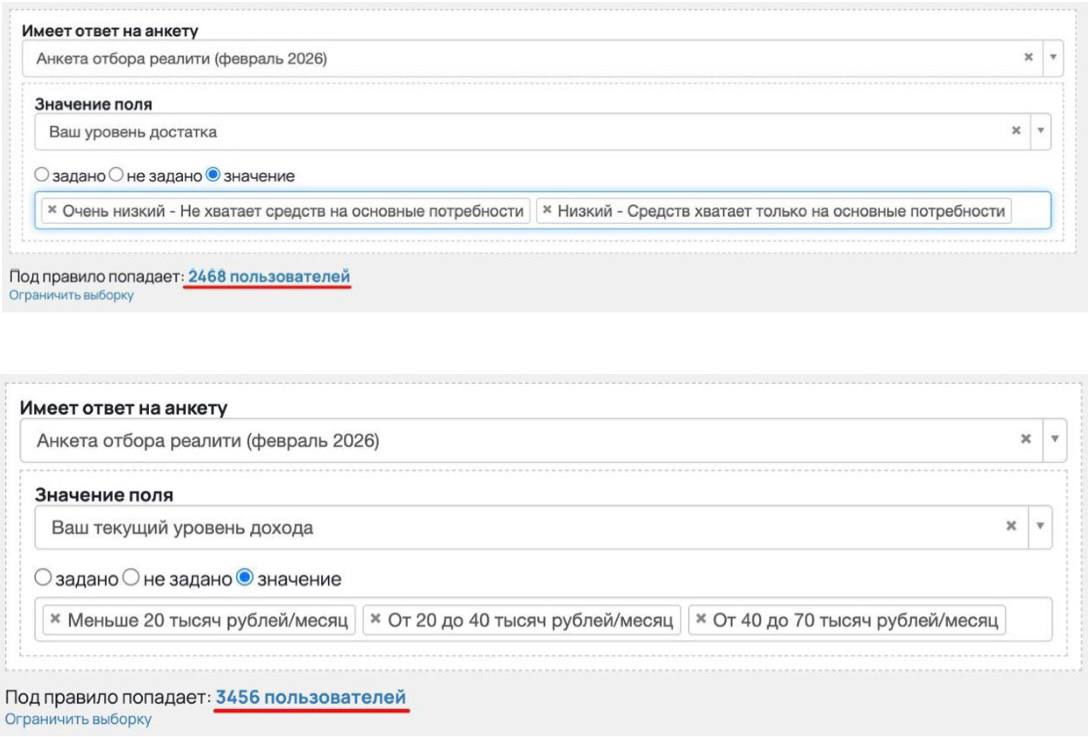The image size is (1088, 737).
Task: Select 'не задано' radio under 'Ваш текущий уровень дохода'
Action: 129,579
